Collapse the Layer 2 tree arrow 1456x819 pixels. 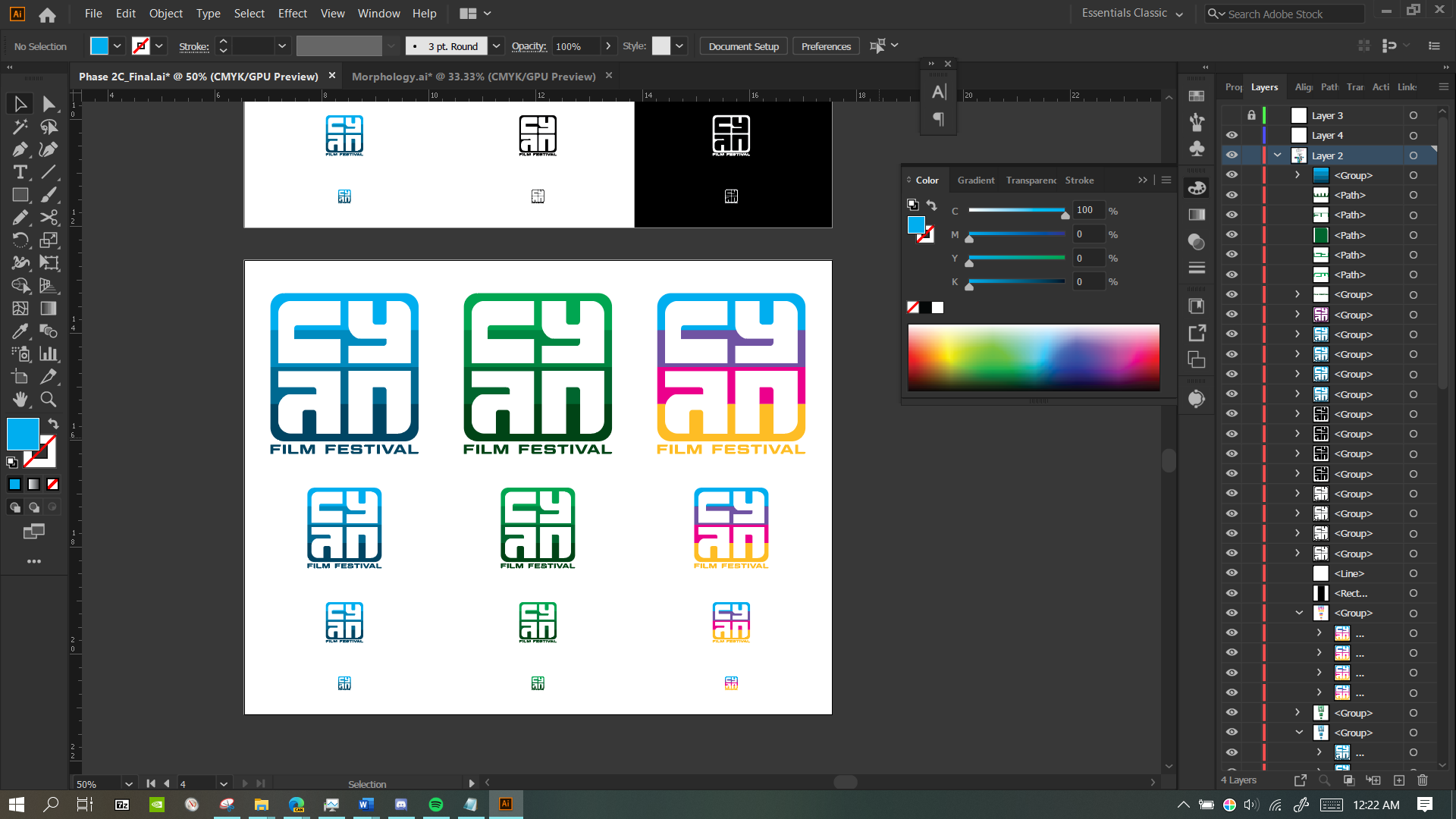point(1278,155)
